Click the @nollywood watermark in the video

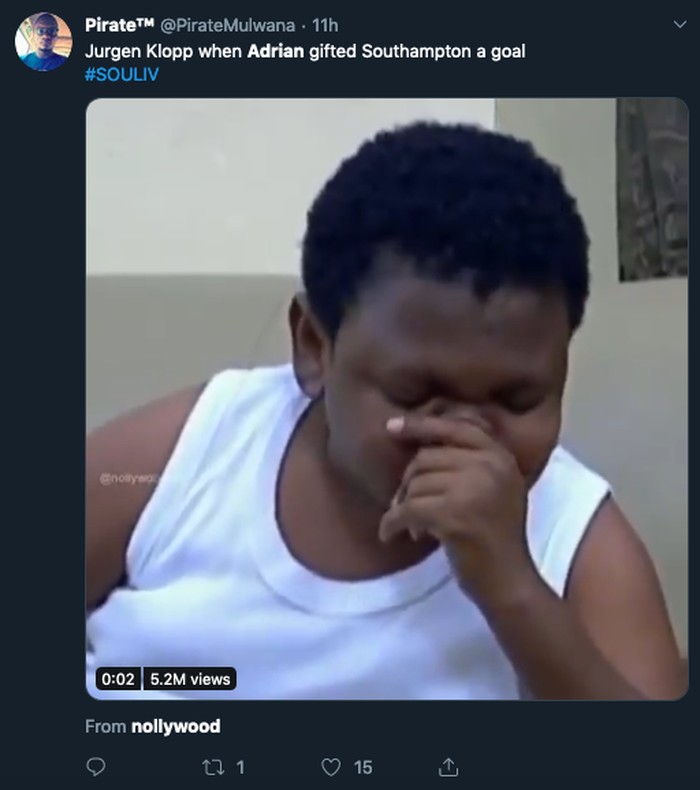[128, 479]
